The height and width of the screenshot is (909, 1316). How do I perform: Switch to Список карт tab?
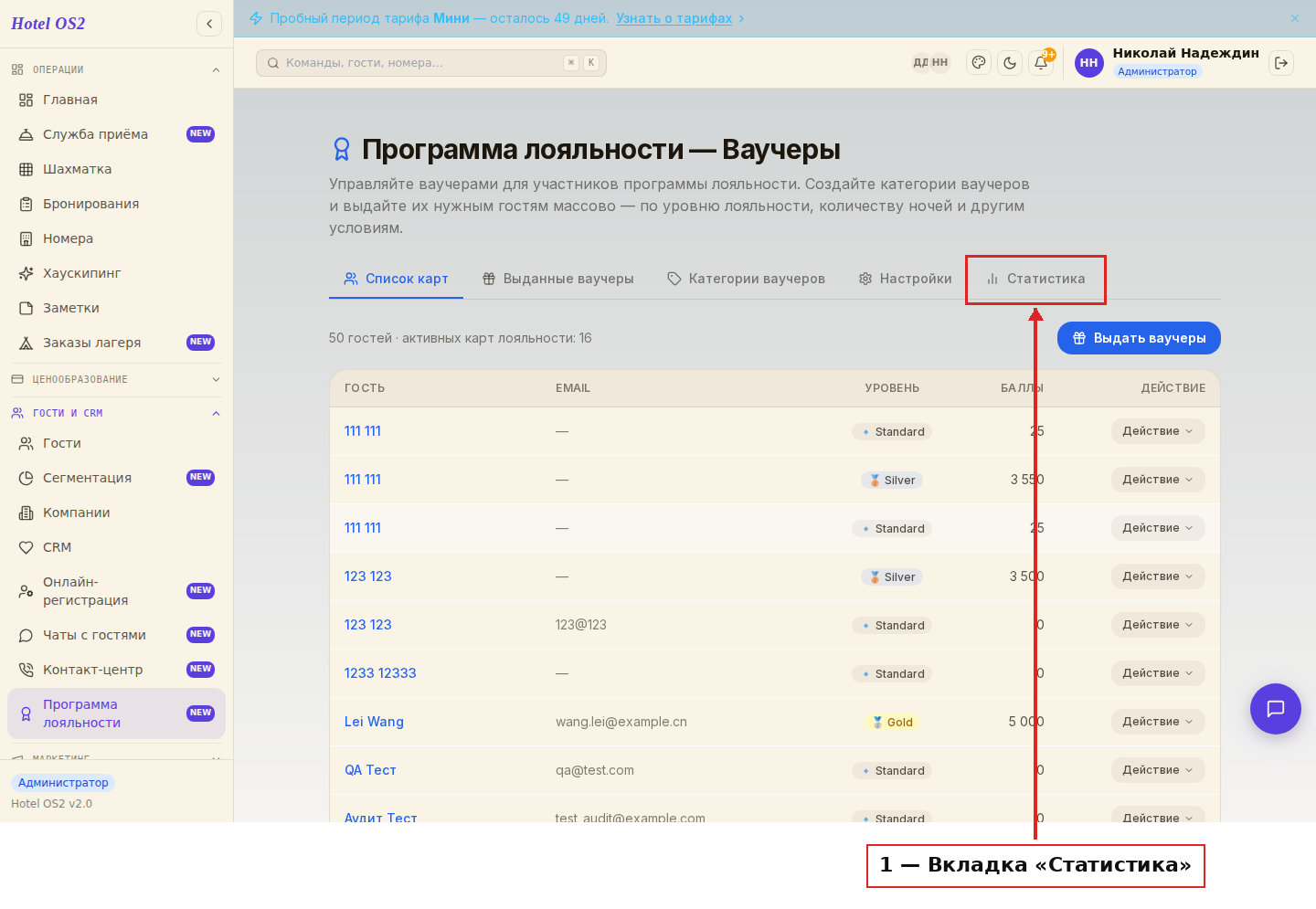(396, 279)
